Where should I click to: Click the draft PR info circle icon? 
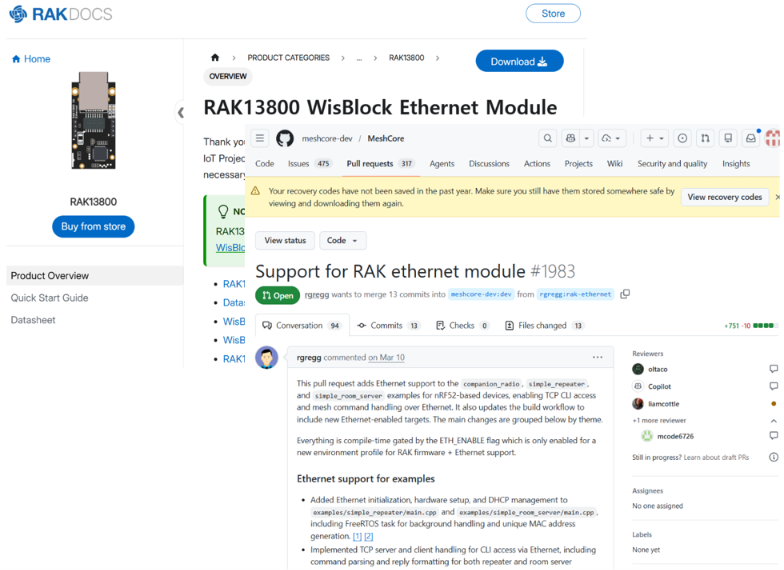(774, 457)
